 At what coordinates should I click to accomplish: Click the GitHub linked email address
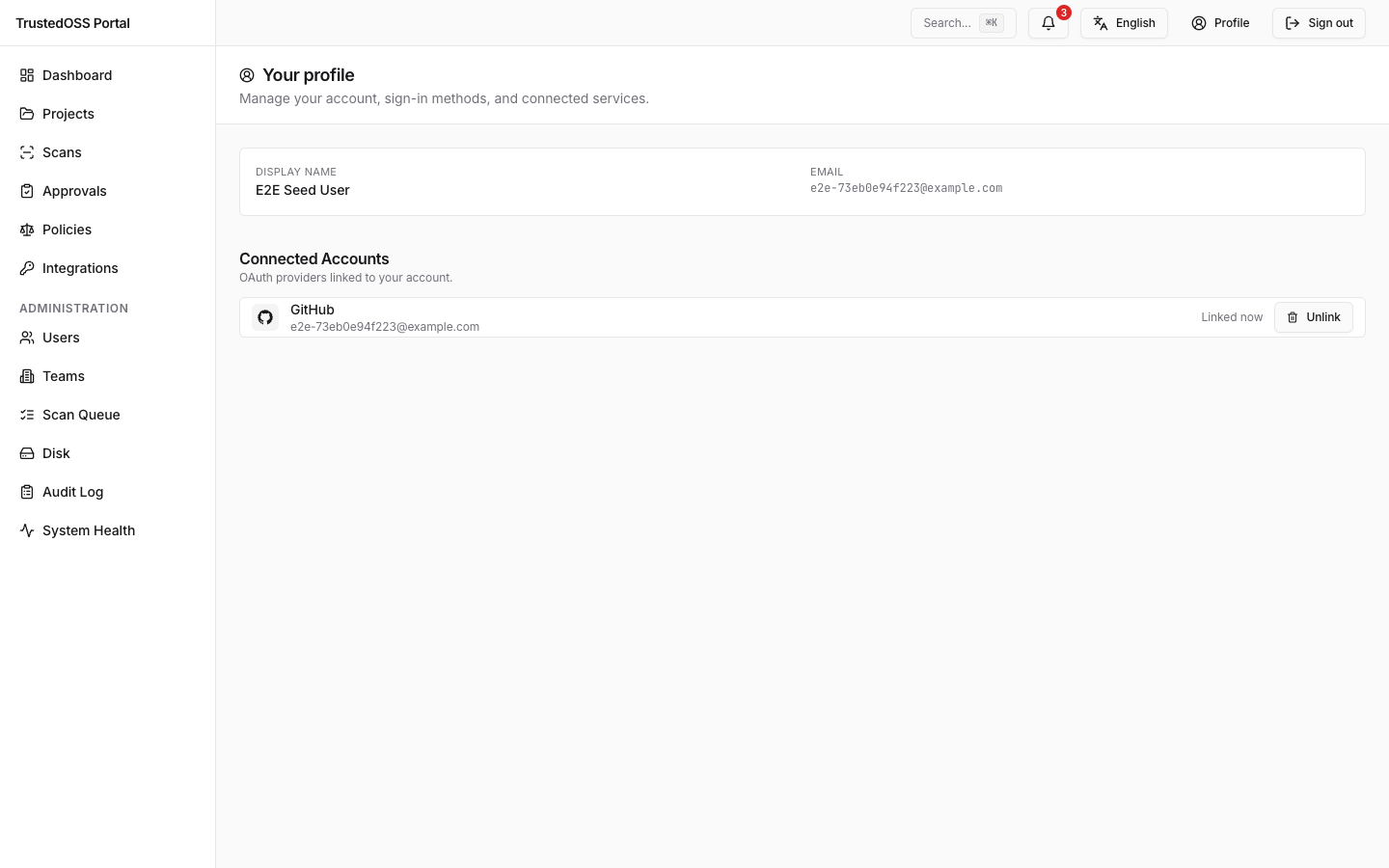[x=385, y=327]
